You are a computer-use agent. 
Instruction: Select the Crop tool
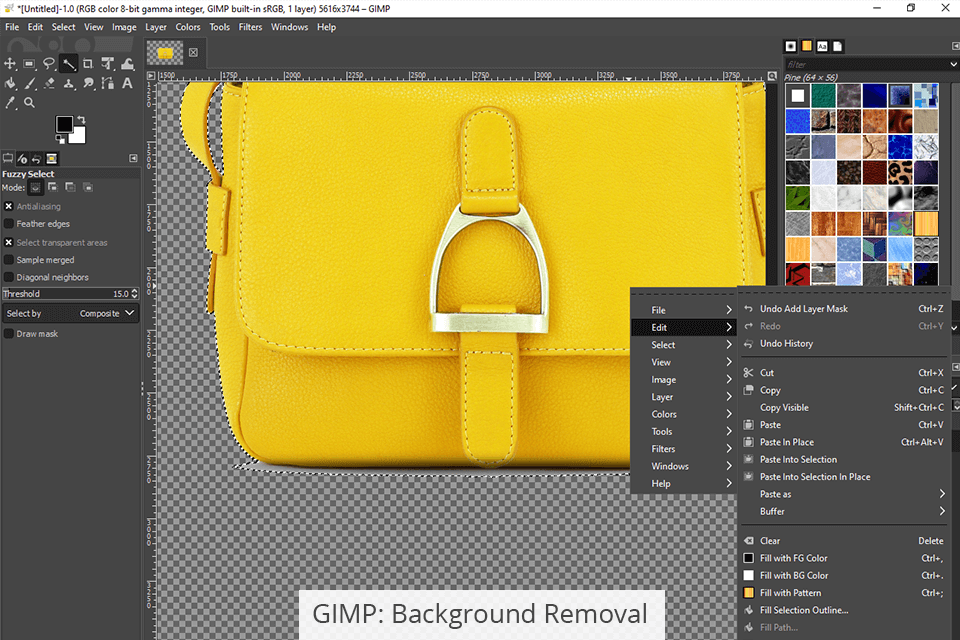click(x=88, y=64)
